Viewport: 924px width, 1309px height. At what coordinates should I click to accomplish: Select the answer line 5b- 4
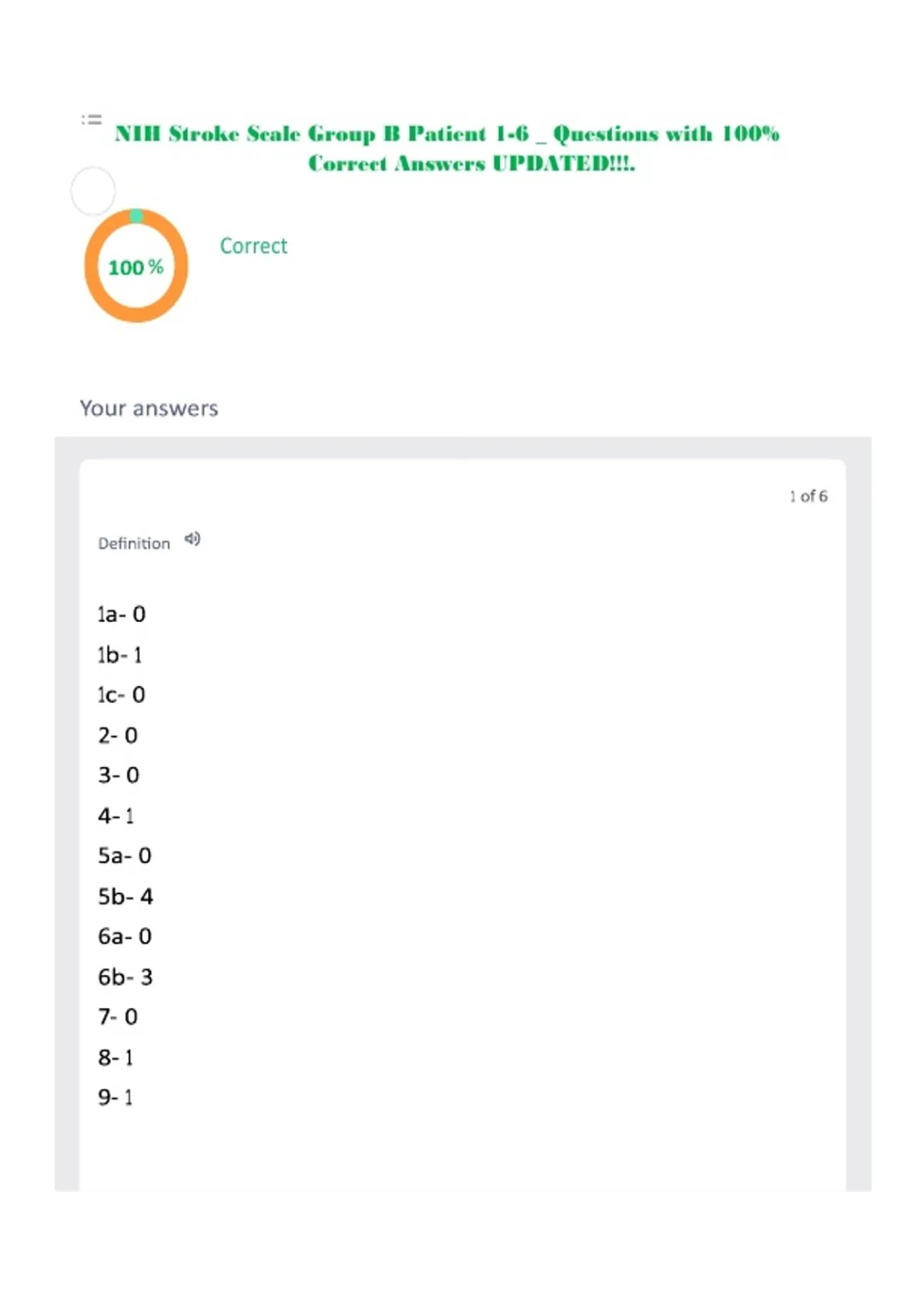point(126,896)
